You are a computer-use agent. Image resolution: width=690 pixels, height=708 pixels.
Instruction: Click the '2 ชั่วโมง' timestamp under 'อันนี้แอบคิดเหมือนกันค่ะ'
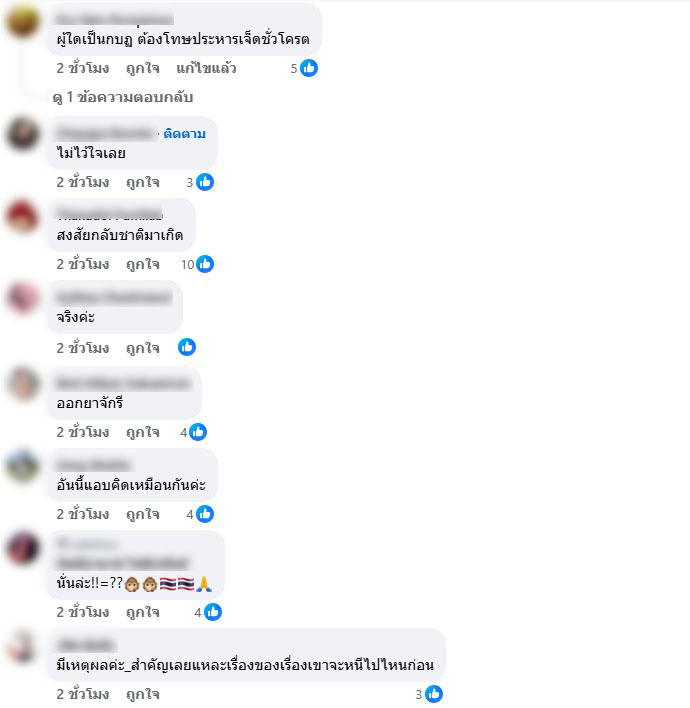click(x=83, y=514)
